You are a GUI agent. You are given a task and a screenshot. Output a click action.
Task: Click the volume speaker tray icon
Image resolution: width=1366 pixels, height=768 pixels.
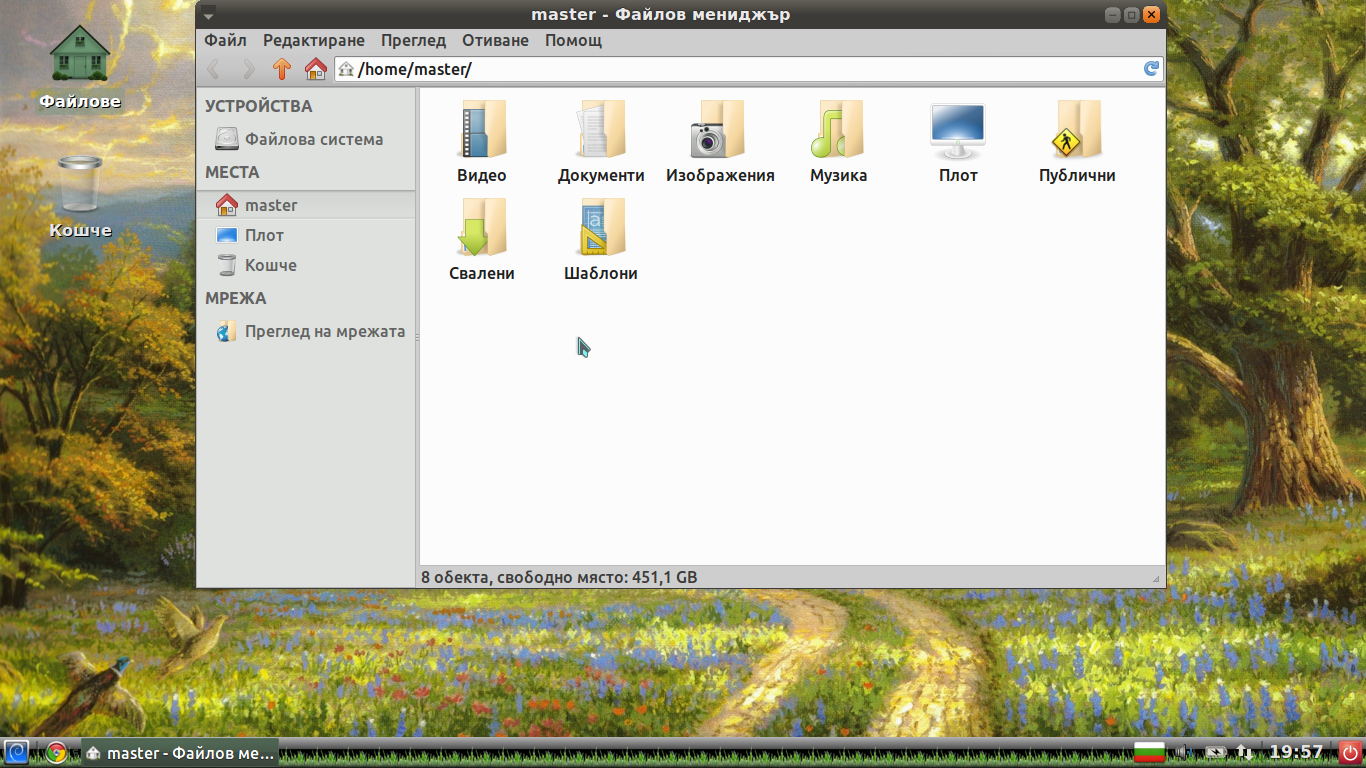pos(1183,752)
